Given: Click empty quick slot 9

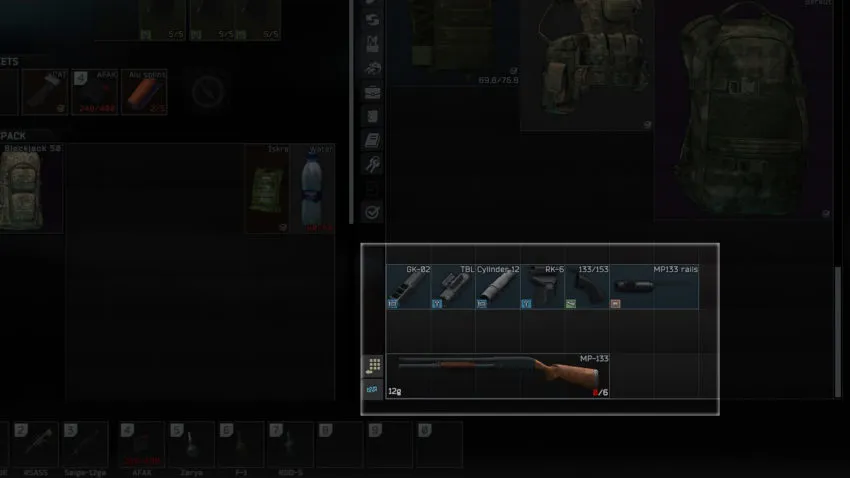Looking at the screenshot, I should (390, 444).
